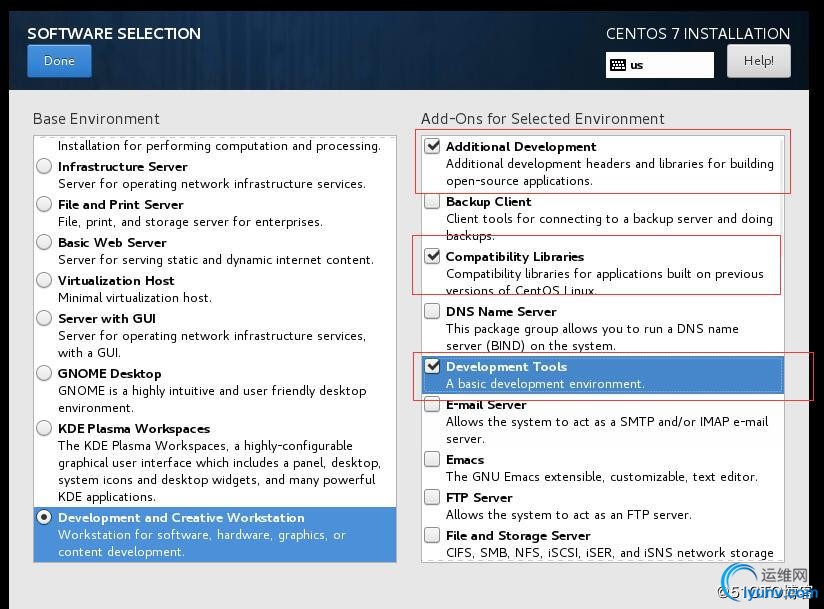Screen dimensions: 824x609
Task: Open the Help! button
Action: pos(758,61)
